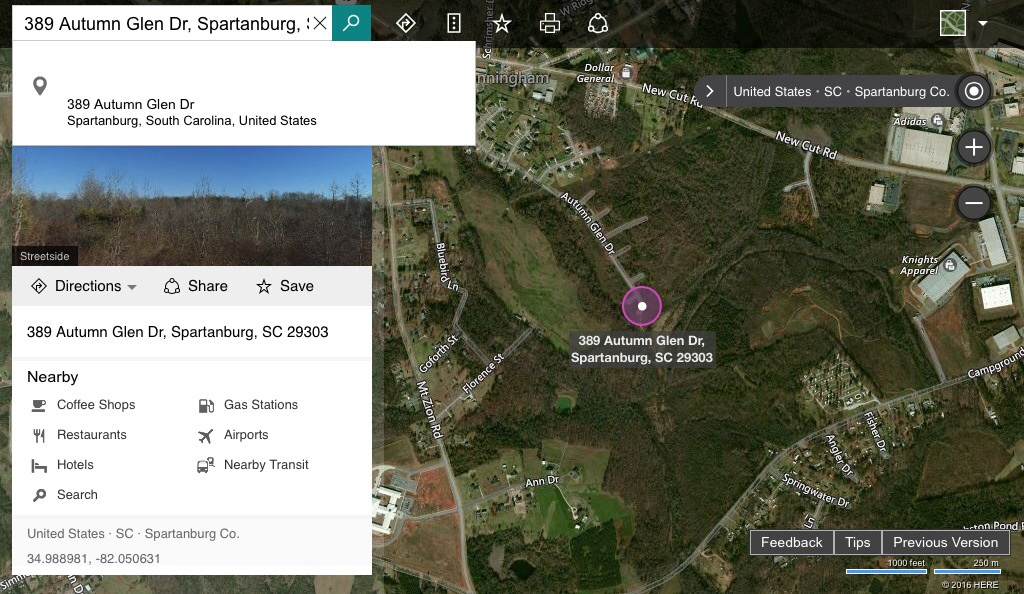
Task: Open the directions icon in top toolbar
Action: point(406,23)
